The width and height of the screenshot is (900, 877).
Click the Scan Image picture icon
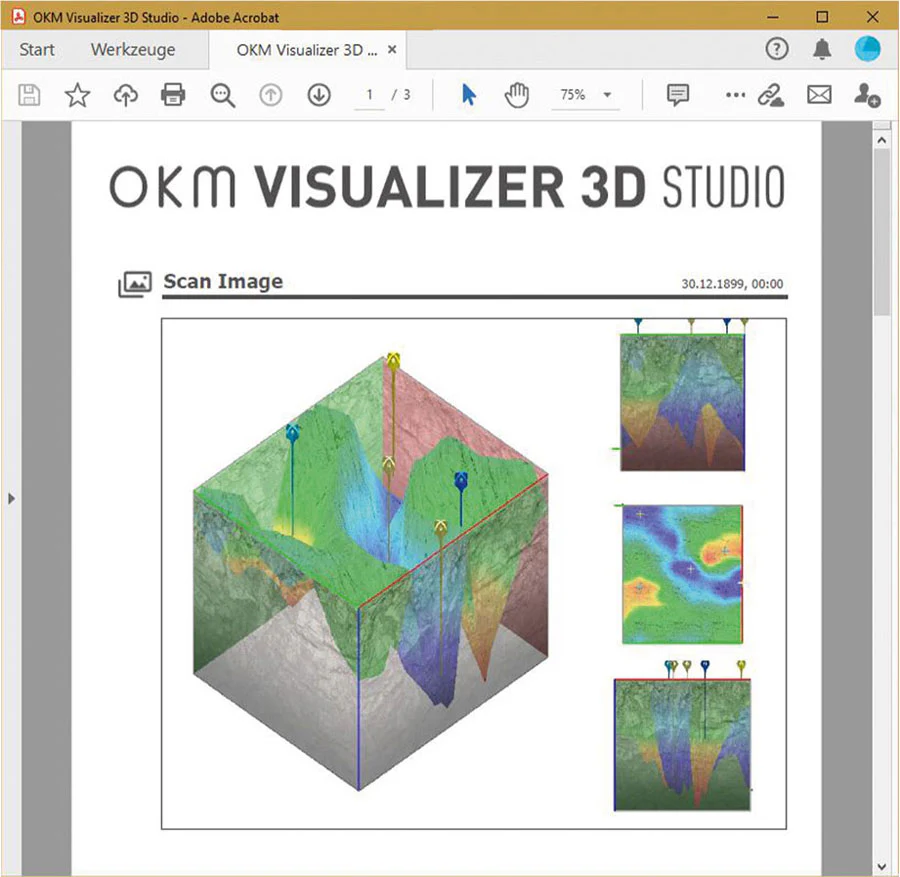[x=135, y=284]
